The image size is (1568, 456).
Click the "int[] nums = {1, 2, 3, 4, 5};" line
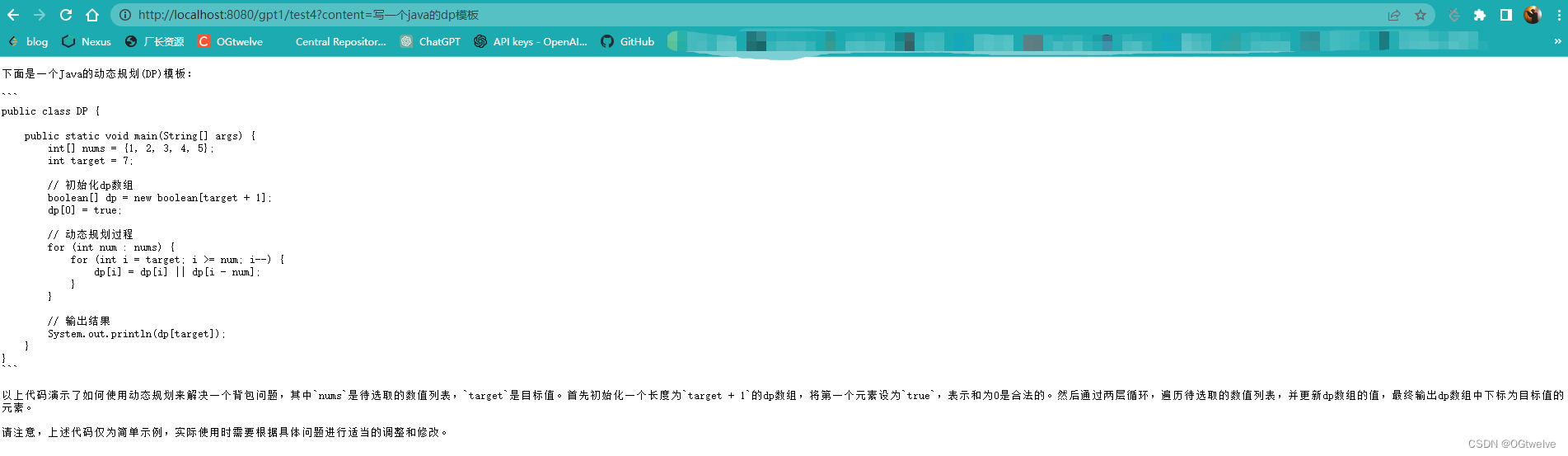pos(130,148)
